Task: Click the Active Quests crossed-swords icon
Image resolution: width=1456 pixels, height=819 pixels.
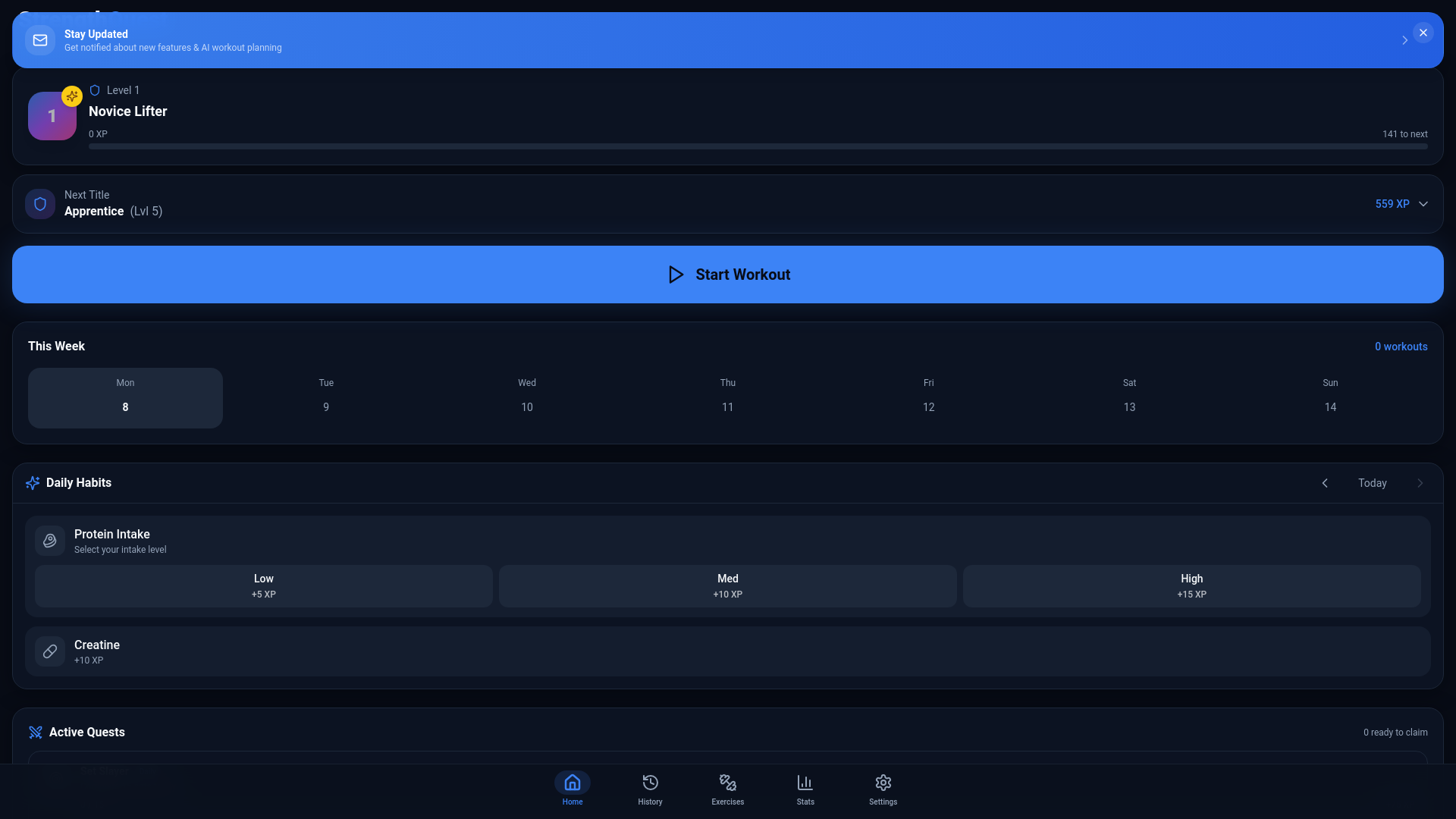Action: click(x=36, y=732)
